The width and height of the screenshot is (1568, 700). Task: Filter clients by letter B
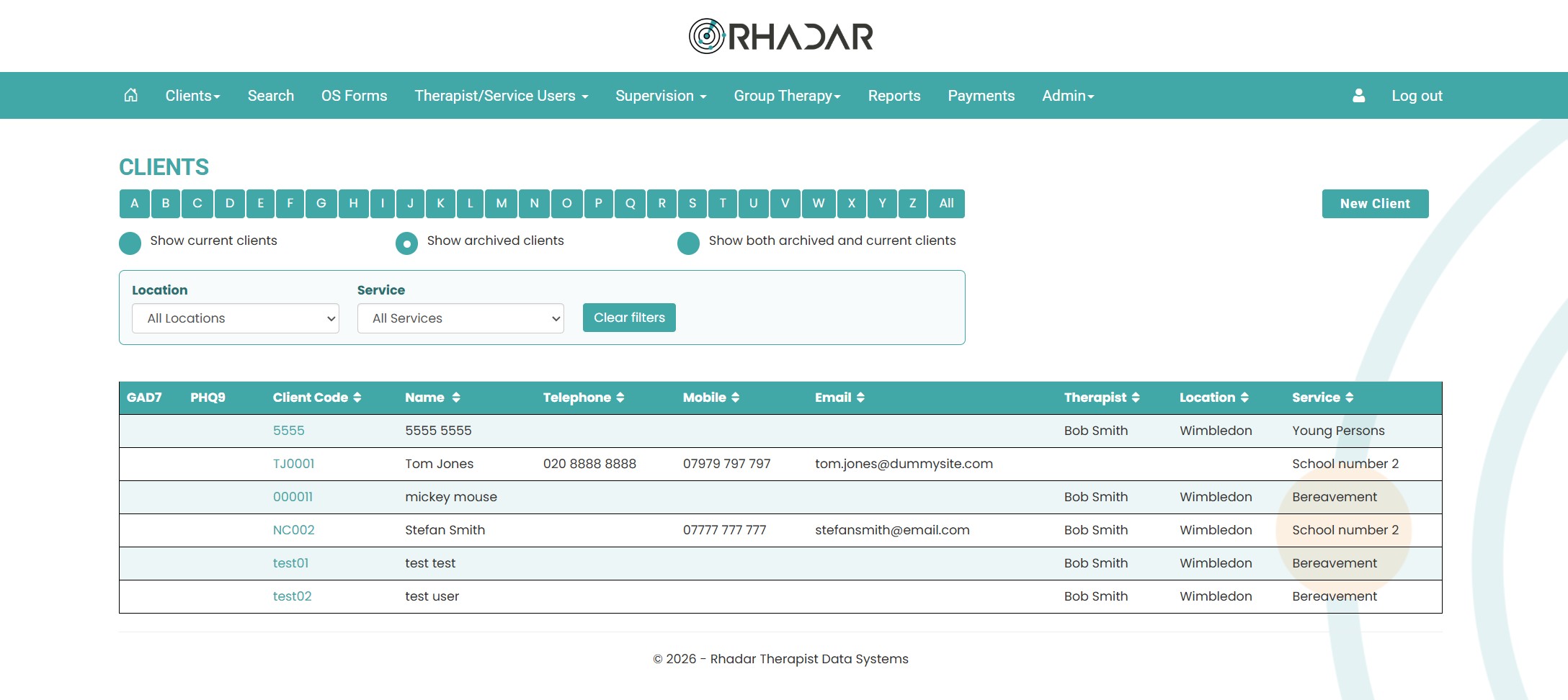[x=166, y=204]
